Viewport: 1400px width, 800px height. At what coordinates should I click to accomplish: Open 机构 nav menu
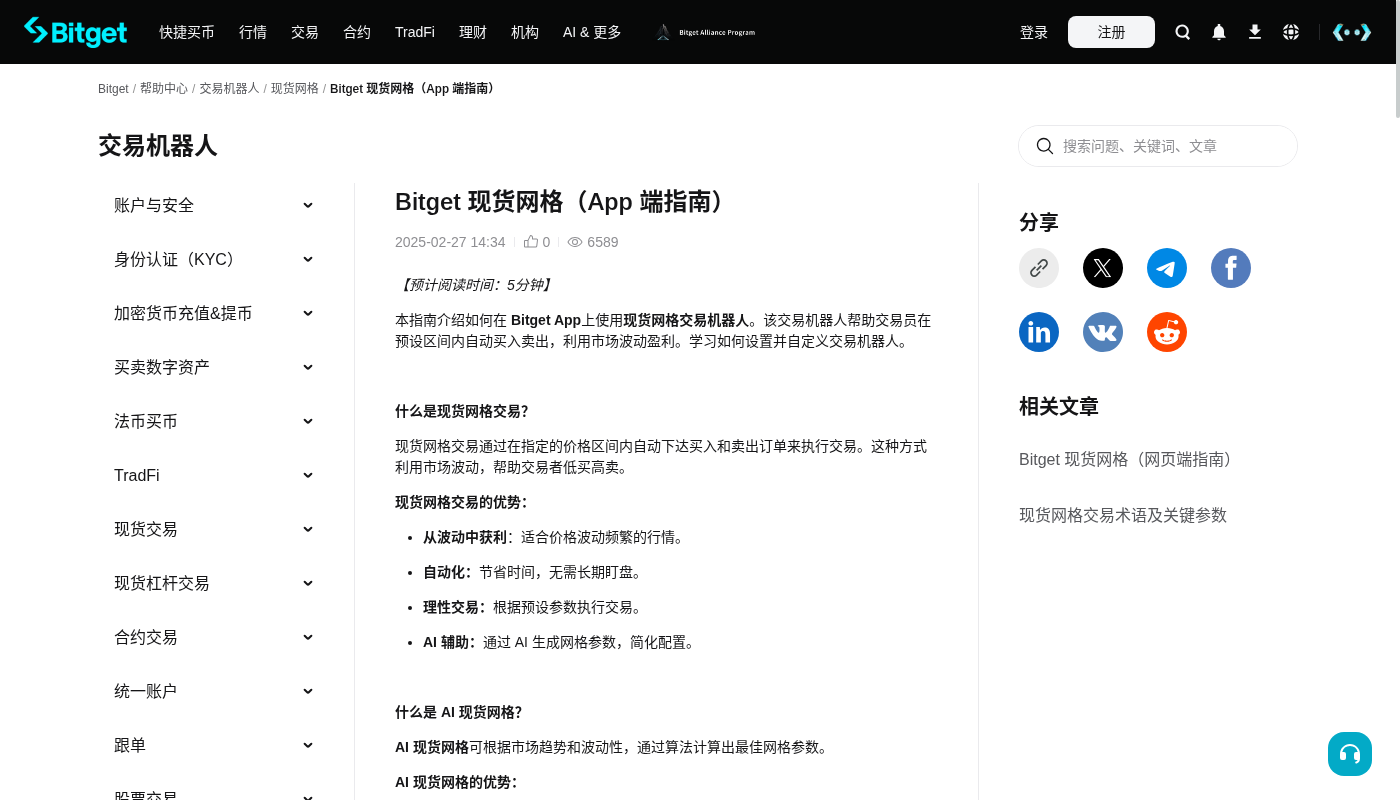tap(525, 32)
